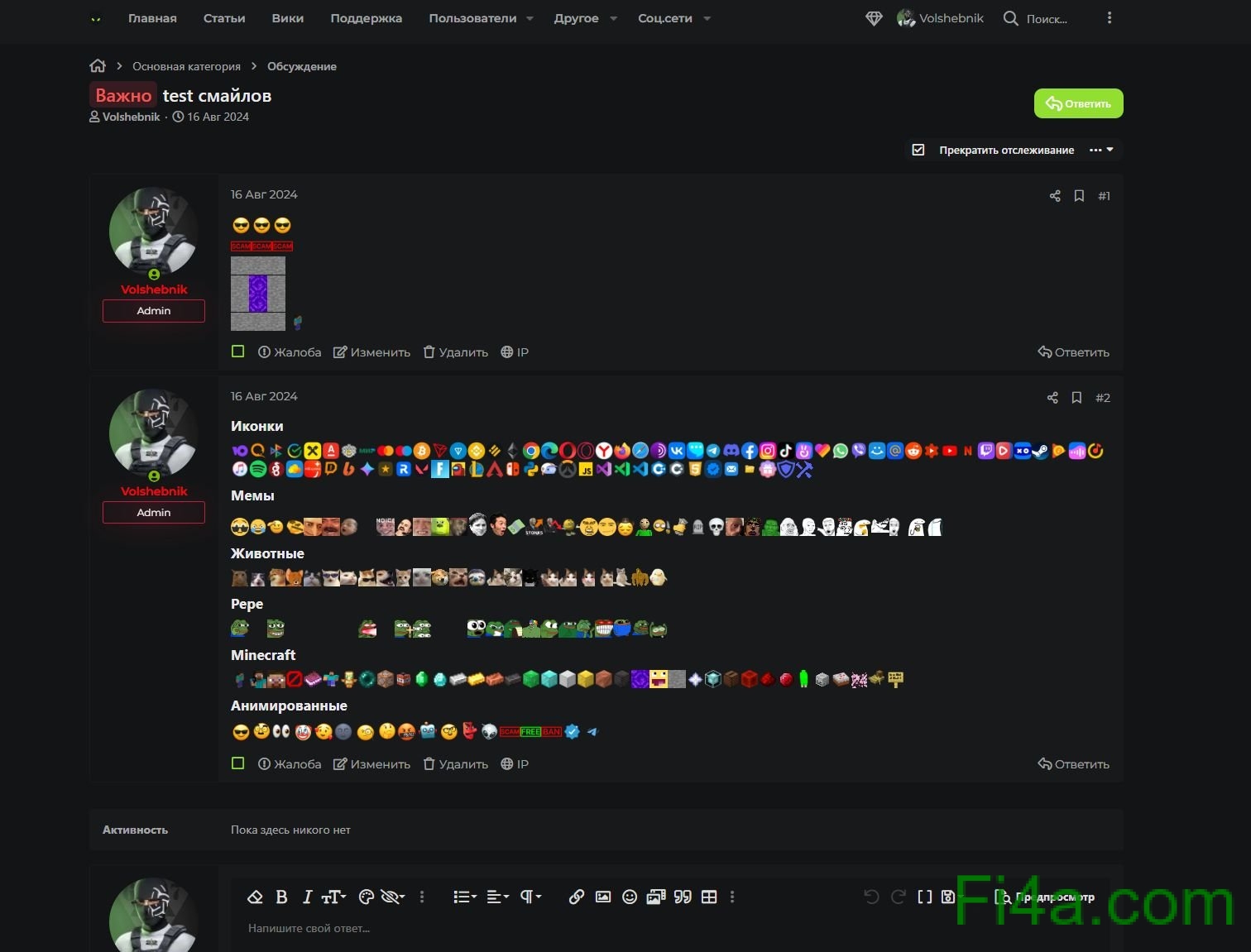The image size is (1251, 952).
Task: Expand the "Пользователи" dropdown in the navbar
Action: click(481, 18)
